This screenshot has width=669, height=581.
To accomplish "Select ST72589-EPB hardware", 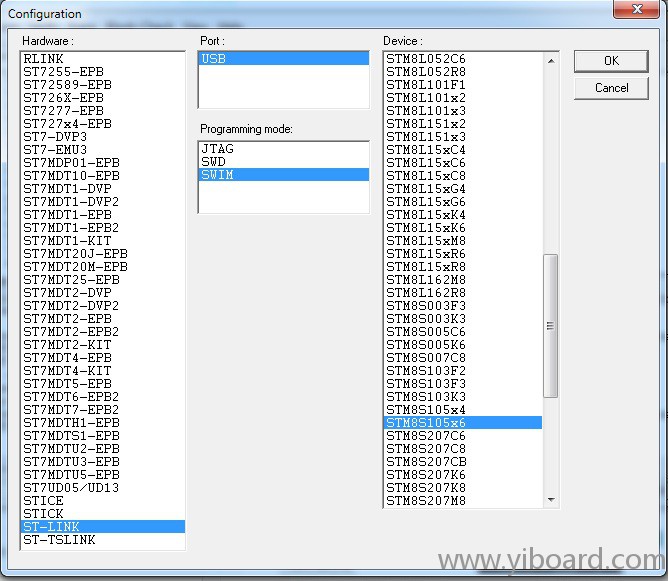I will pyautogui.click(x=103, y=84).
